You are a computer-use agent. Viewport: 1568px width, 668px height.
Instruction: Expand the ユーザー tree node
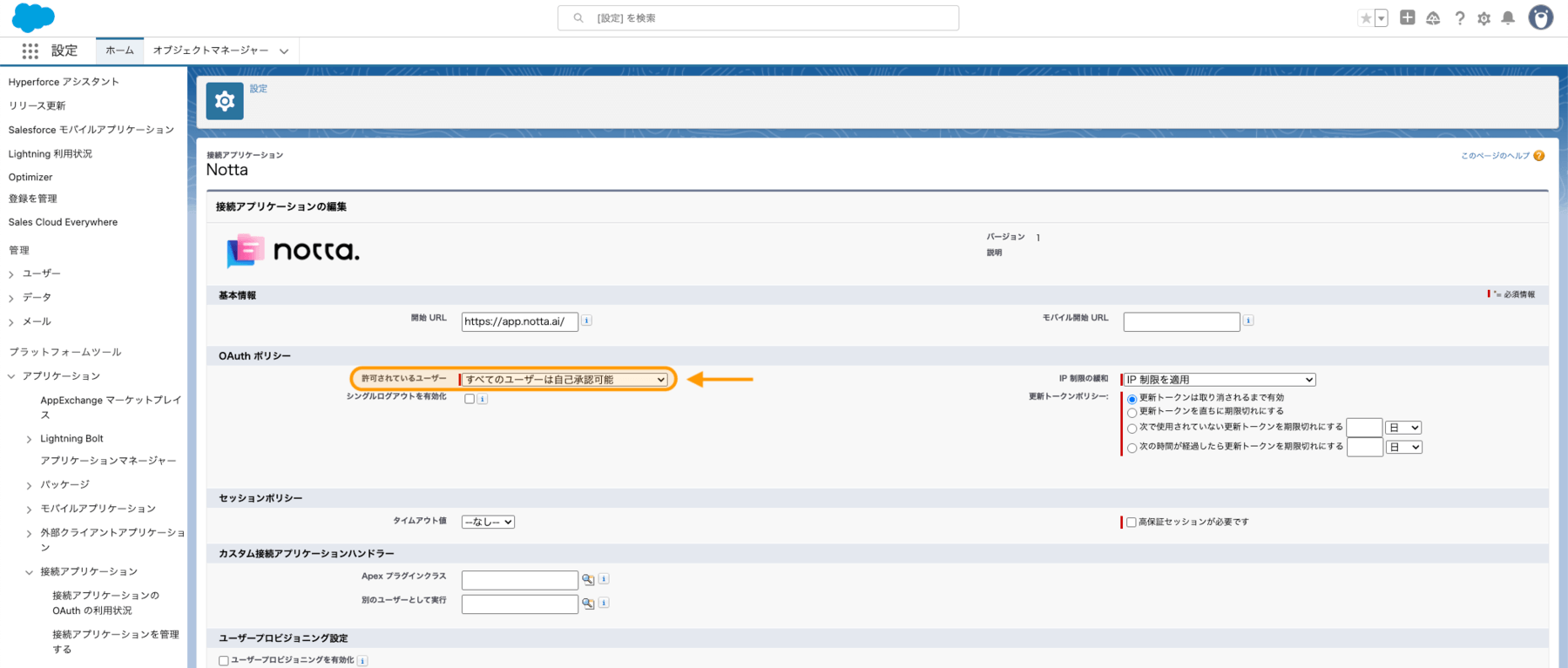(11, 274)
